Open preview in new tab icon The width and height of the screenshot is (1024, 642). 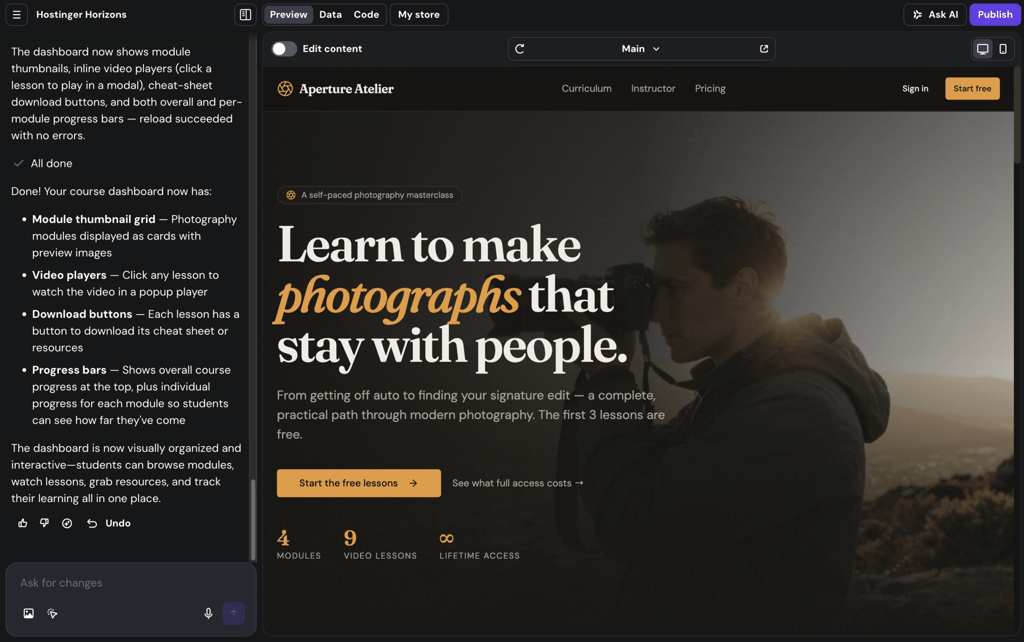point(763,49)
